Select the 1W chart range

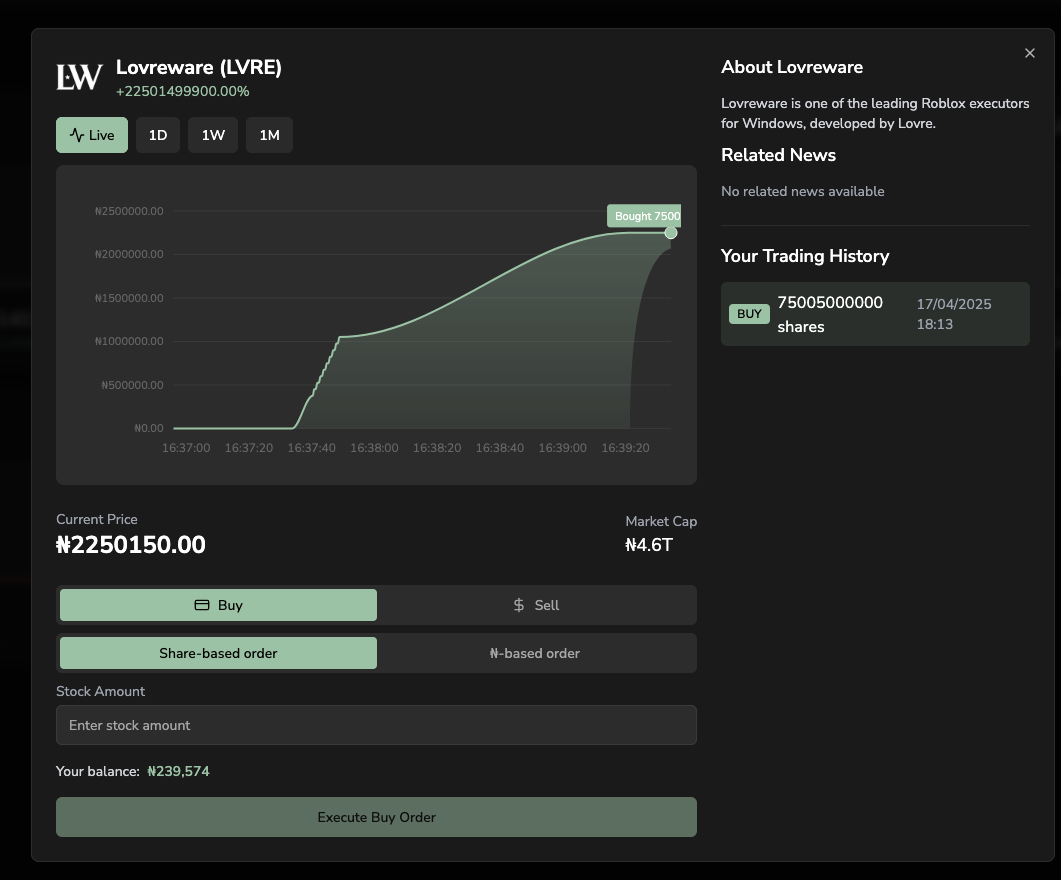point(213,135)
